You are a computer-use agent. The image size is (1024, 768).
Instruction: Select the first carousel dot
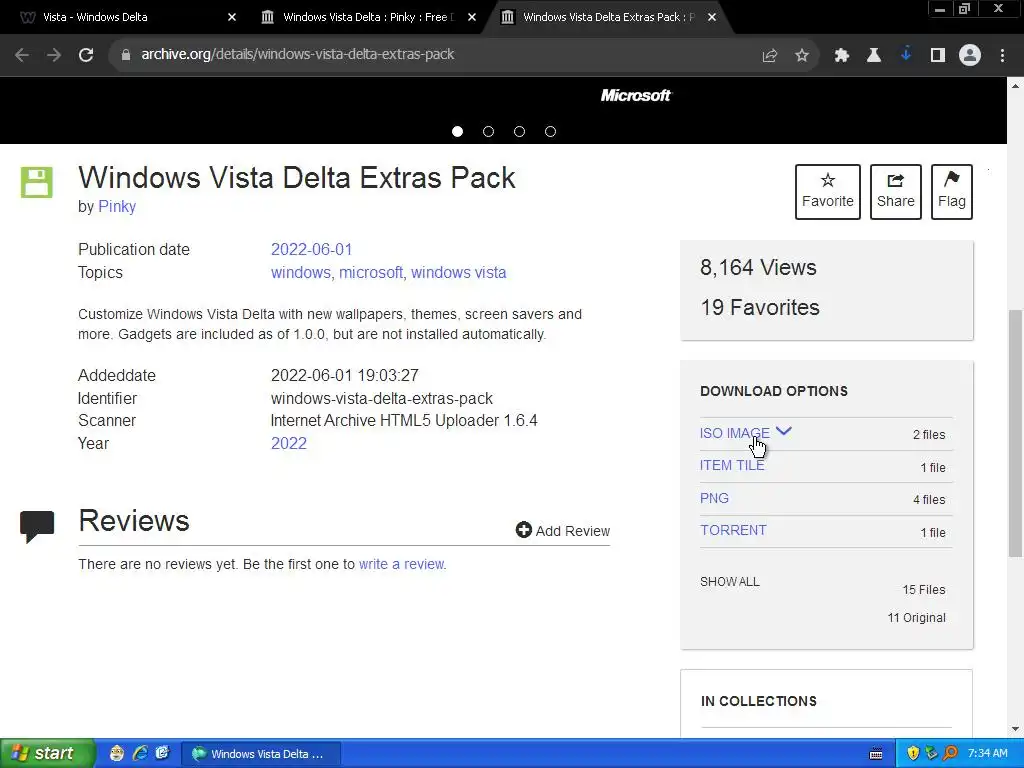[457, 131]
